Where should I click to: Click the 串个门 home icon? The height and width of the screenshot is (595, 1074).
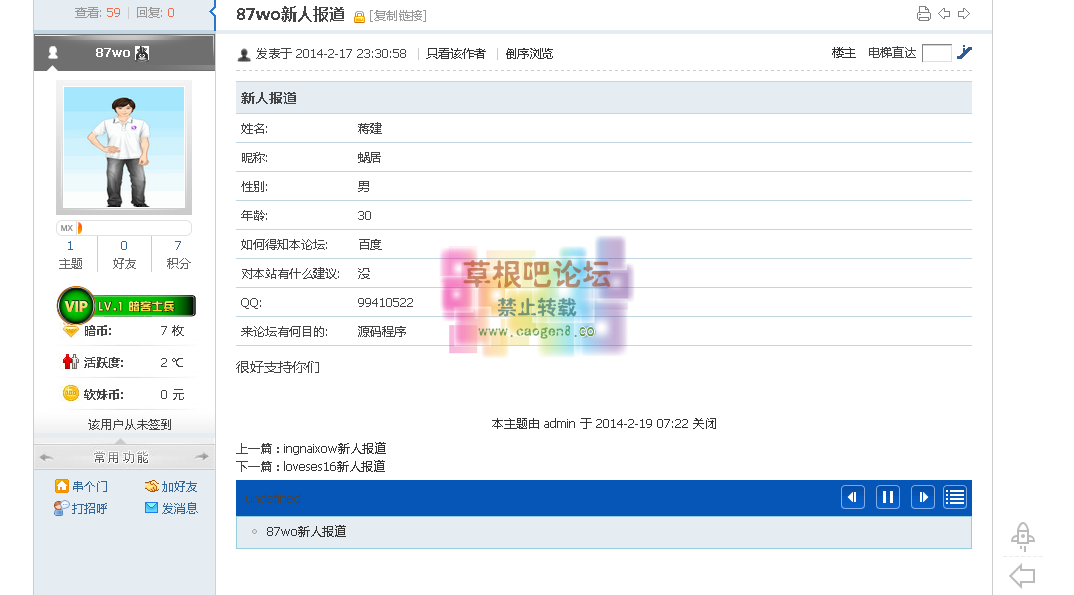point(62,487)
